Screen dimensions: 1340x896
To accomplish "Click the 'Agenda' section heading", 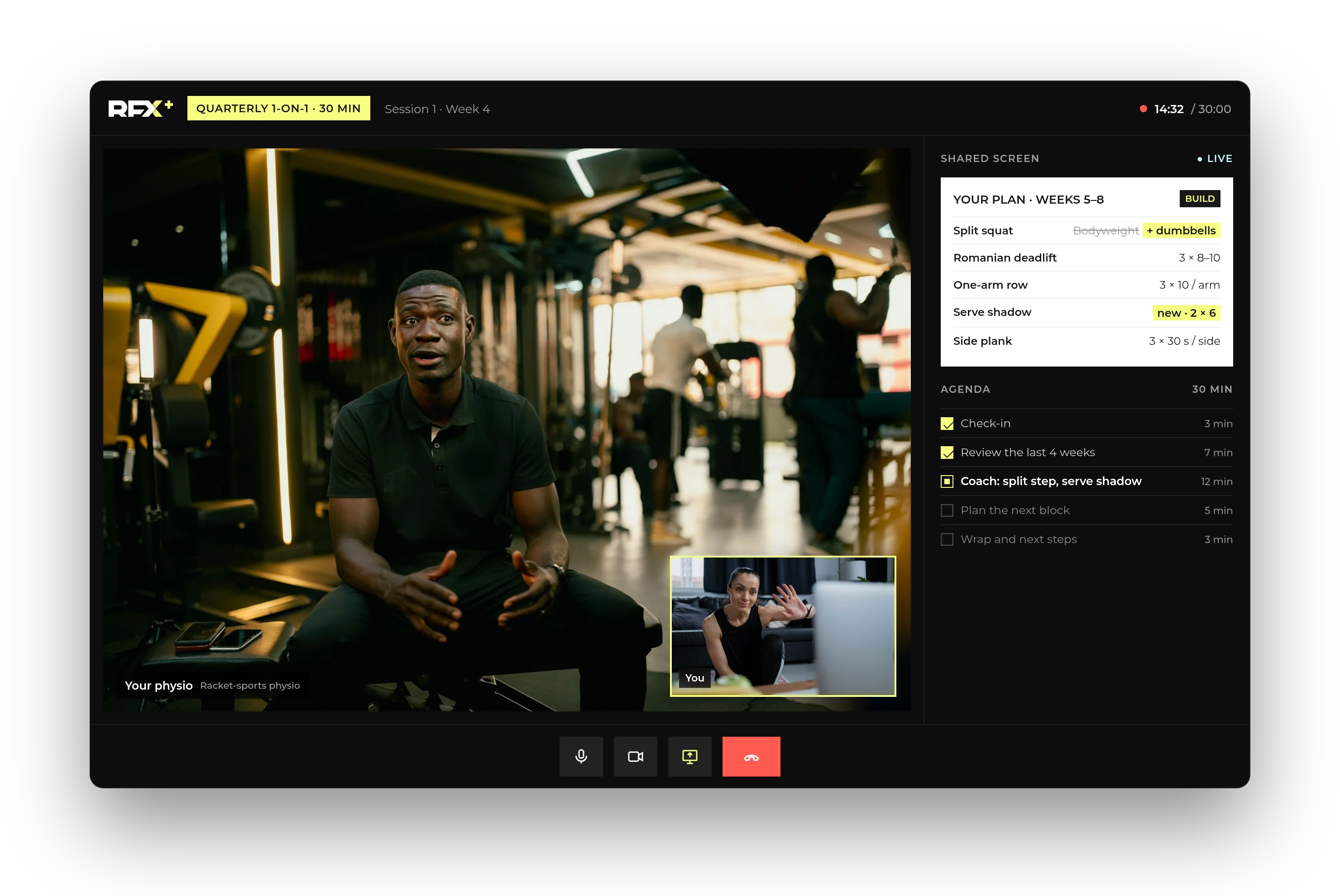I will coord(965,389).
